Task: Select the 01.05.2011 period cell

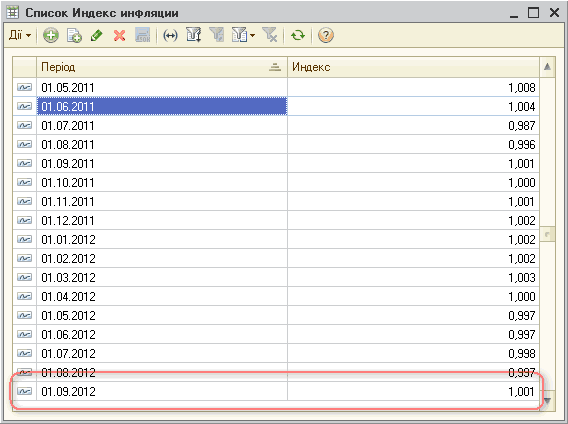Action: pos(162,87)
